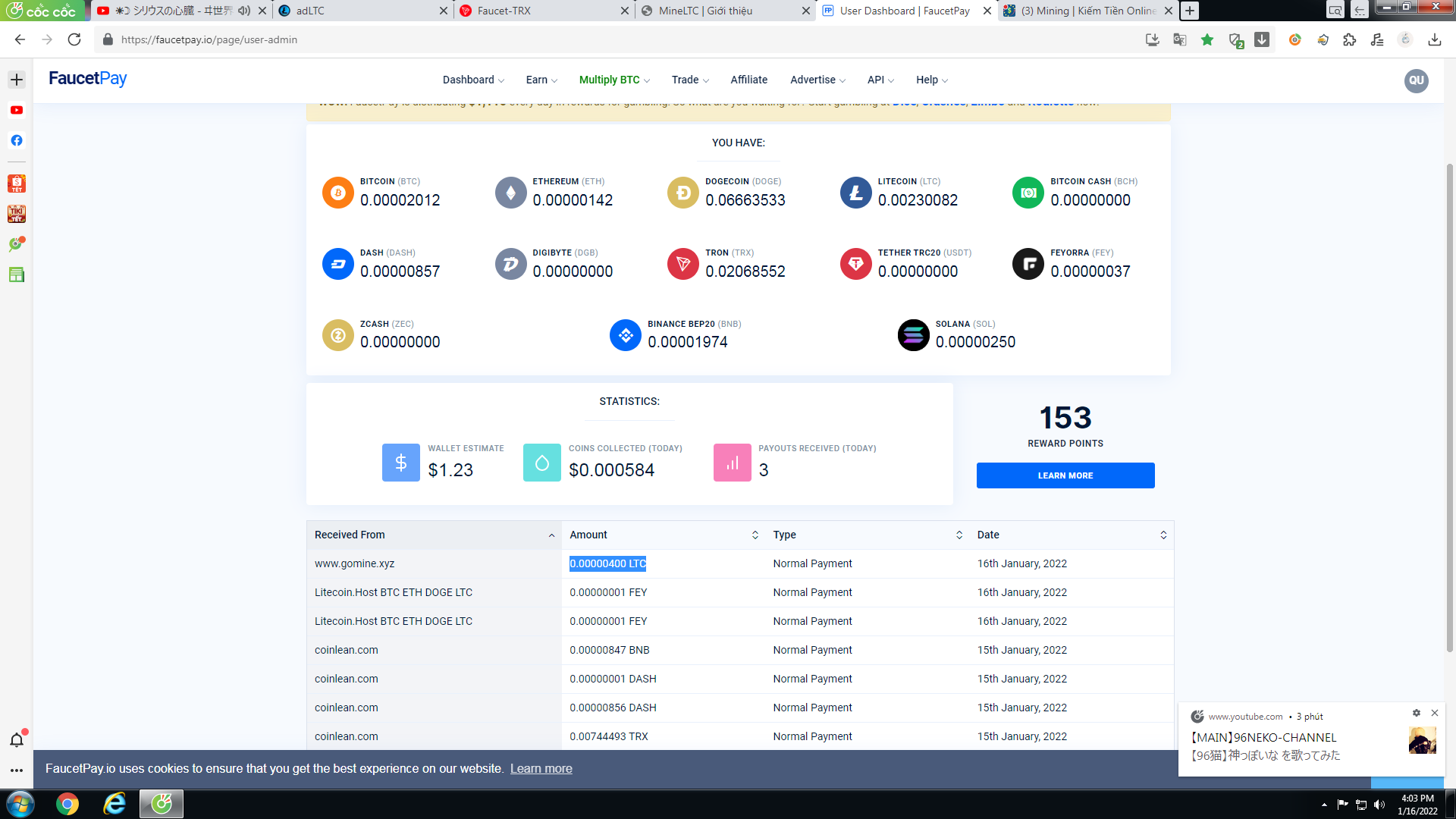Screen dimensions: 1456x819
Task: Open the cookie notice Learn more link
Action: (541, 768)
